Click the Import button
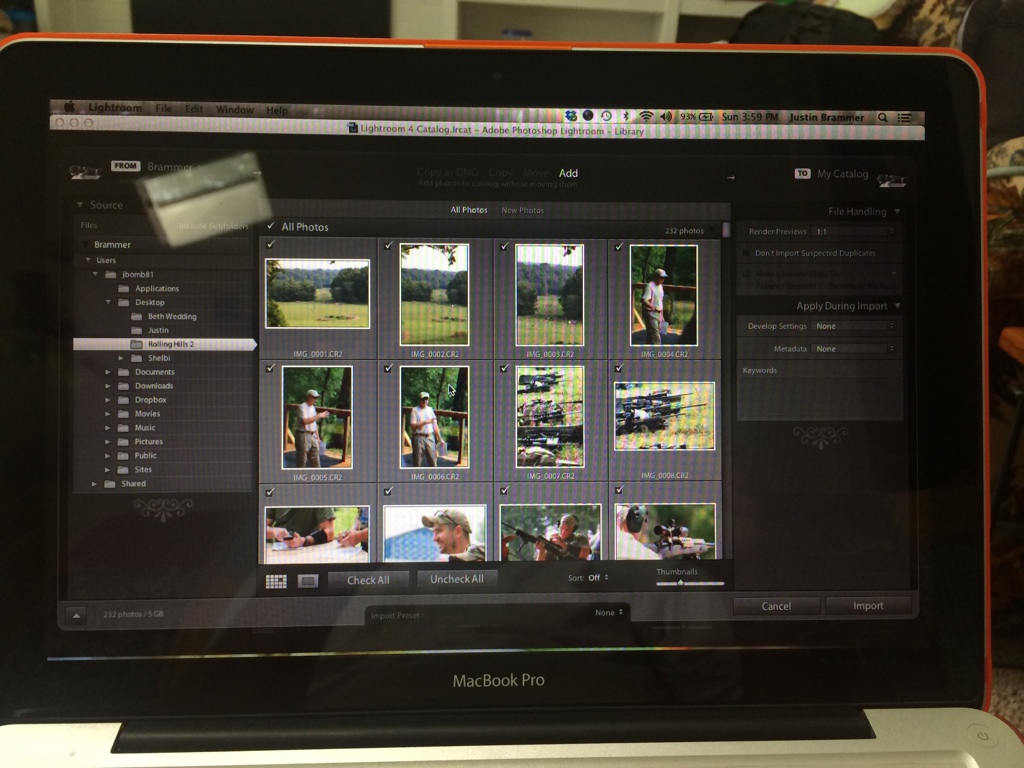Screen dimensions: 1024x768 [869, 605]
